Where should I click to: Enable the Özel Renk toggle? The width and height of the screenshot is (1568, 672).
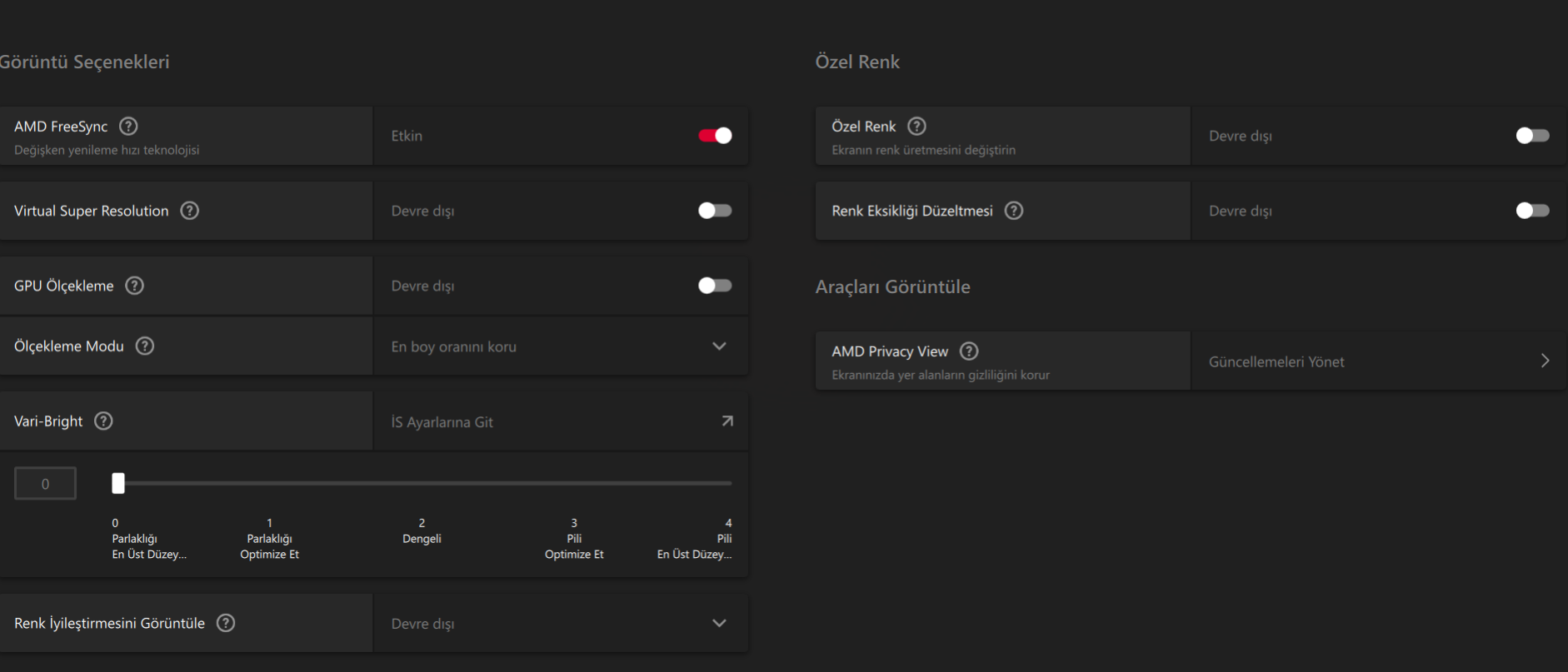point(1532,136)
